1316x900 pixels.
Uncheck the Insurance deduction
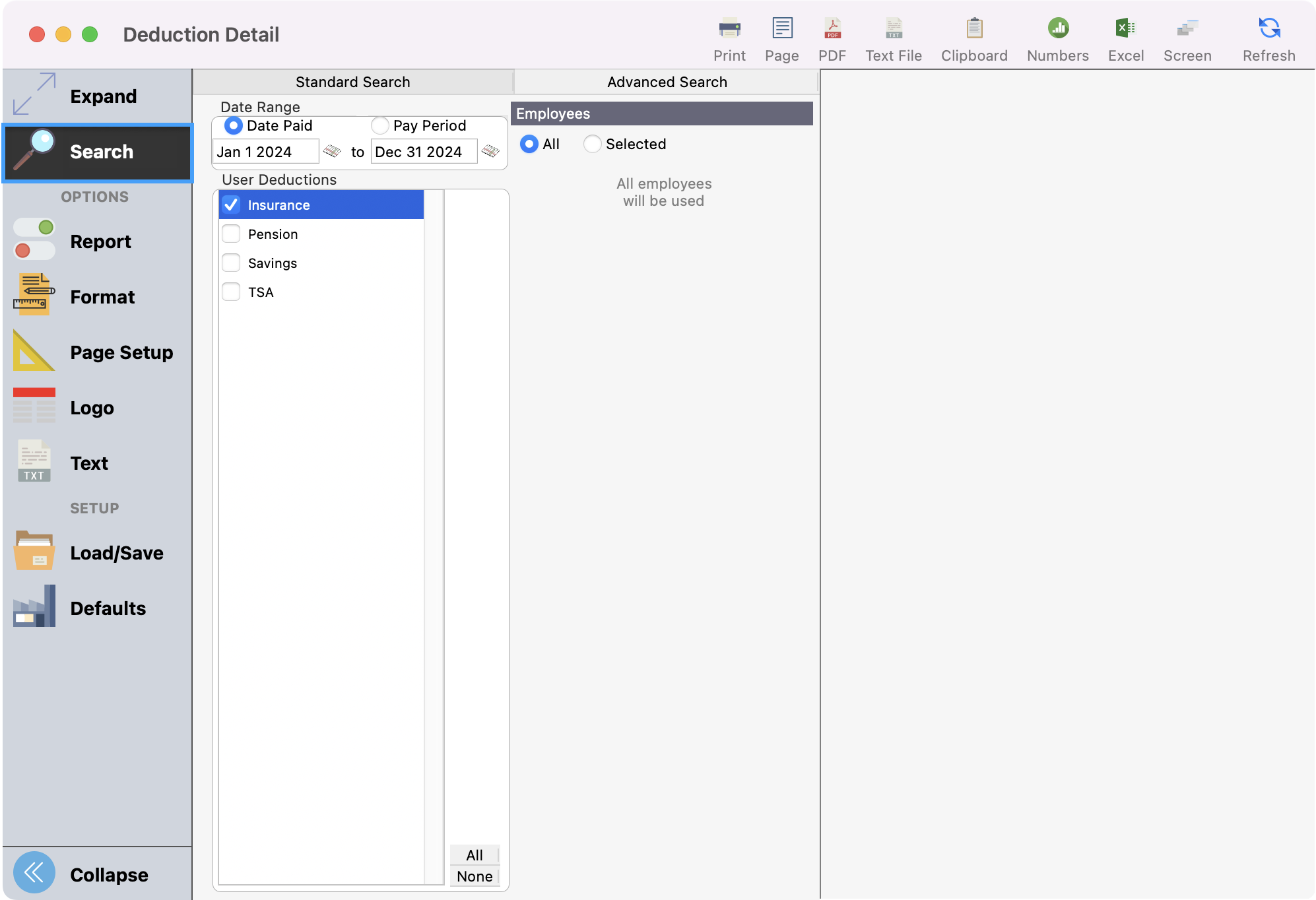coord(231,205)
